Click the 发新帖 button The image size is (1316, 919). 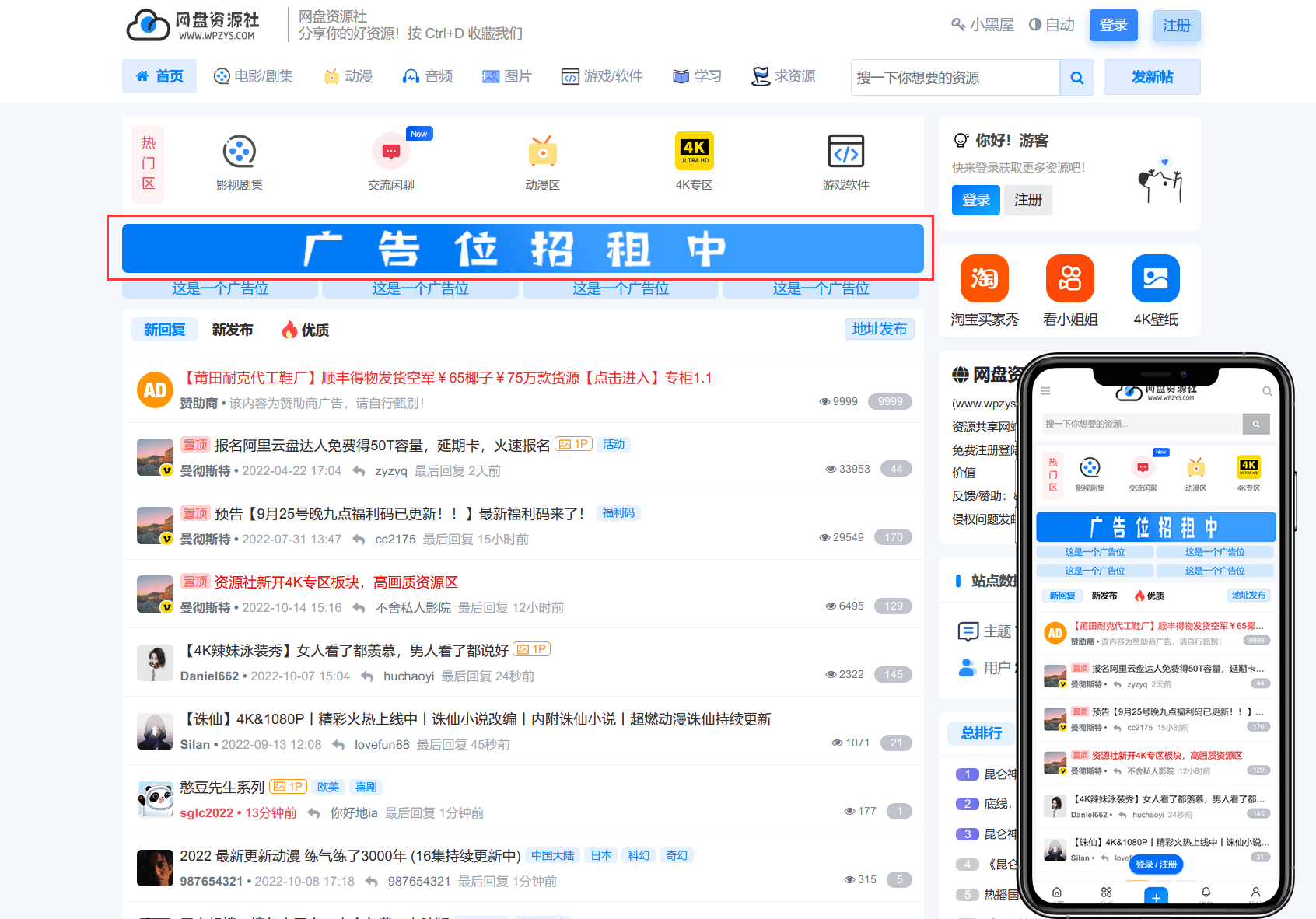tap(1151, 77)
